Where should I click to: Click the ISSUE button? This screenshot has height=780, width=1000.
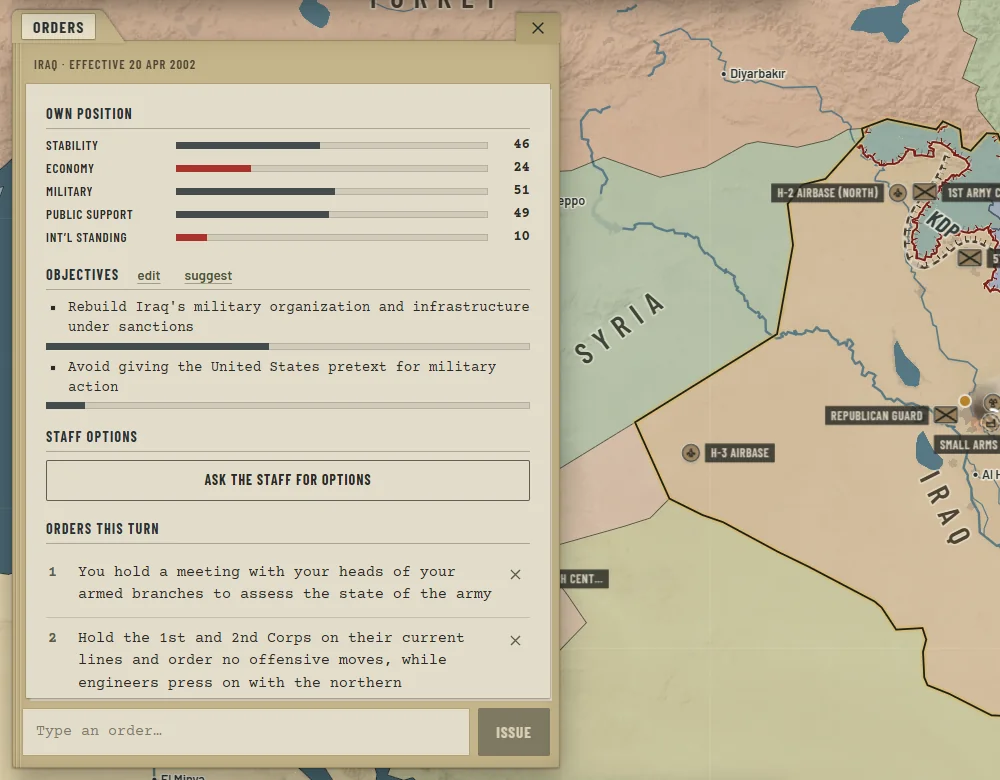(513, 732)
